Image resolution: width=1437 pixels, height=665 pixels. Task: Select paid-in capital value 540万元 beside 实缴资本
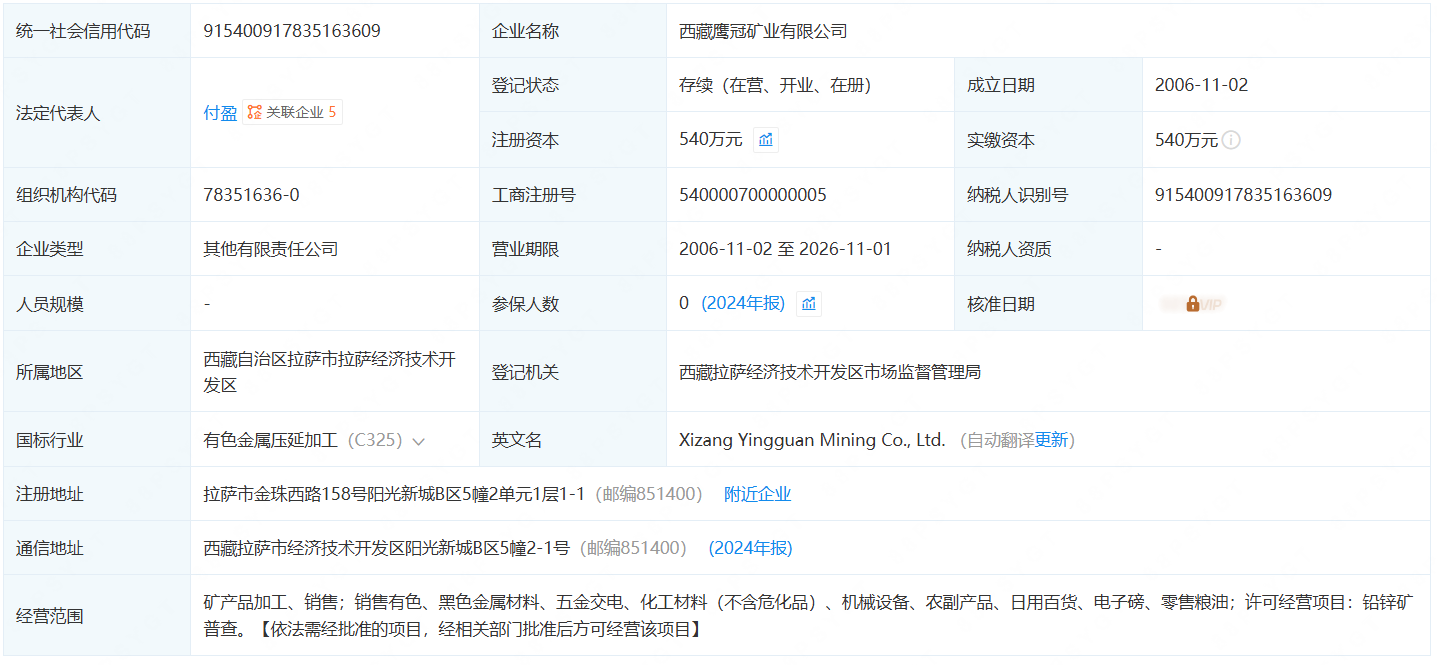coord(1187,140)
